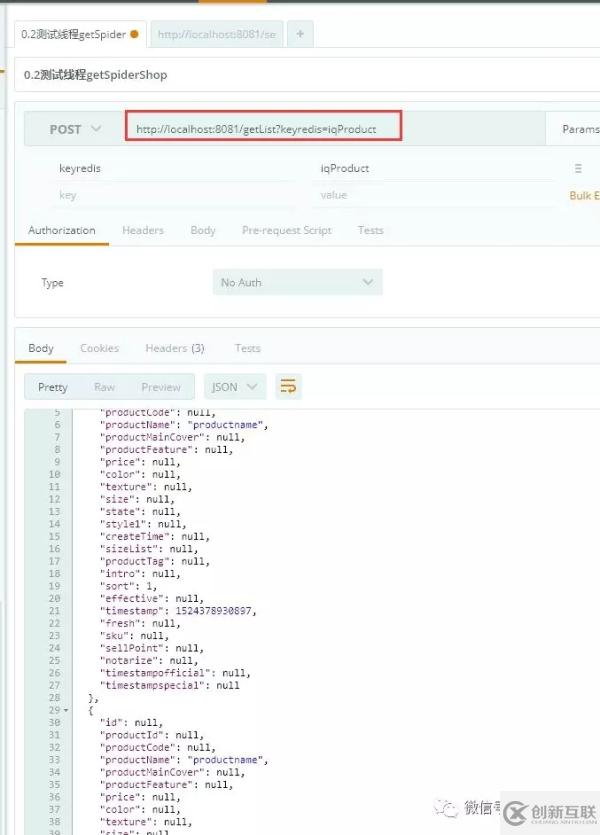Select the response Body tab
The width and height of the screenshot is (600, 835).
pos(41,348)
